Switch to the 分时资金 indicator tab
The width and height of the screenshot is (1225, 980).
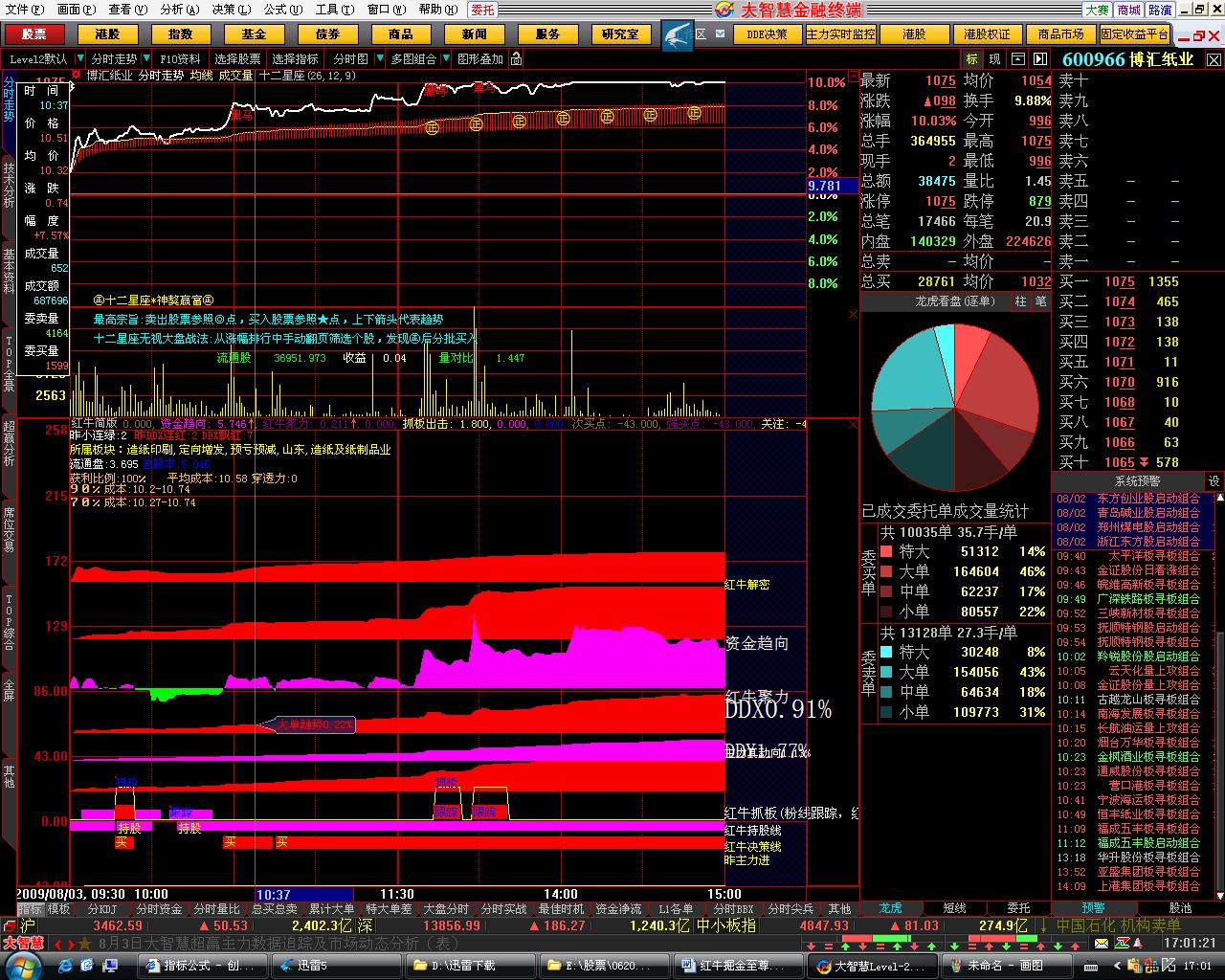[x=159, y=908]
